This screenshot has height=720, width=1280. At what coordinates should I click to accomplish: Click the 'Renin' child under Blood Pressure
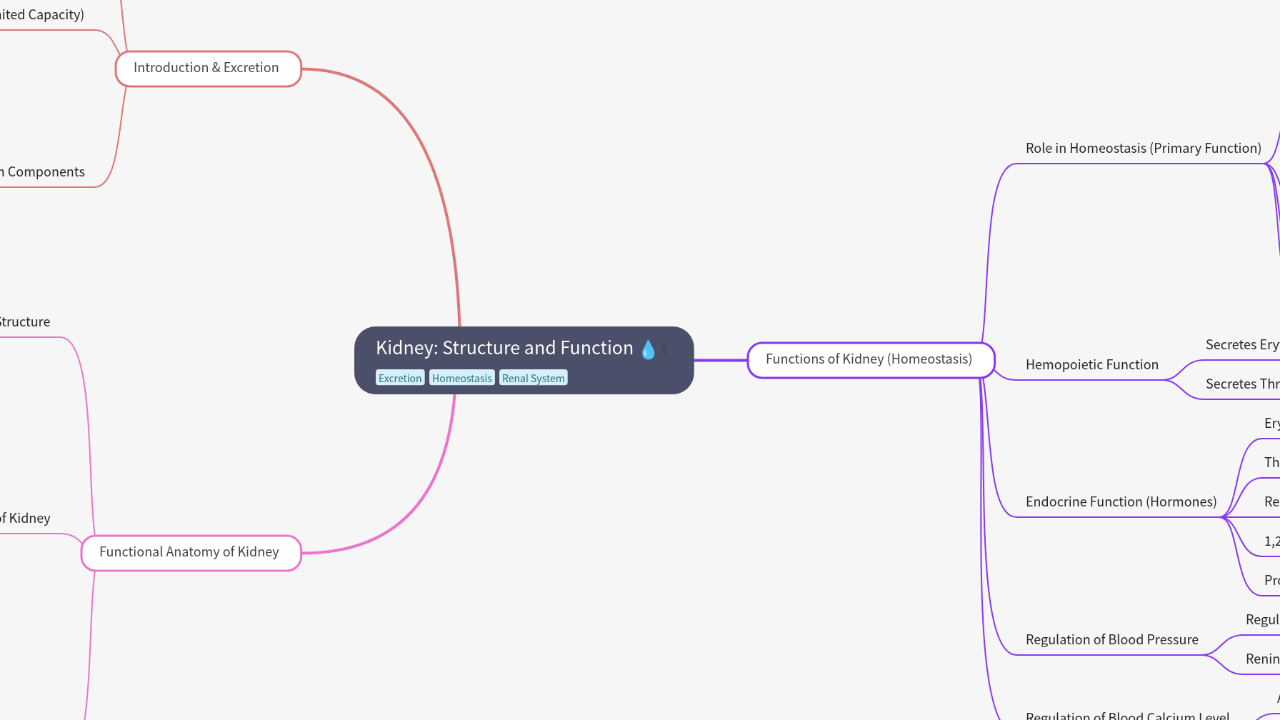(1262, 659)
